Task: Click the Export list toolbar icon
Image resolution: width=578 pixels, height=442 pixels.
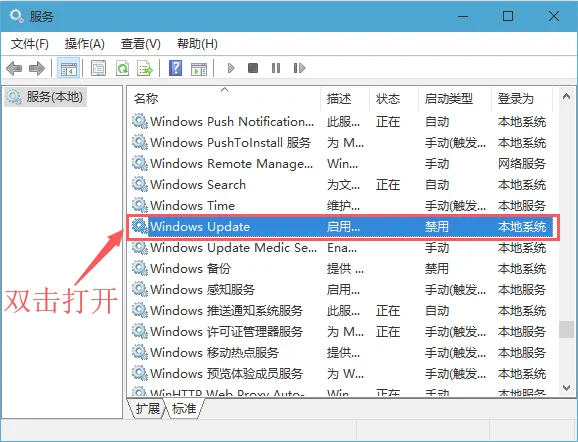Action: [x=145, y=68]
